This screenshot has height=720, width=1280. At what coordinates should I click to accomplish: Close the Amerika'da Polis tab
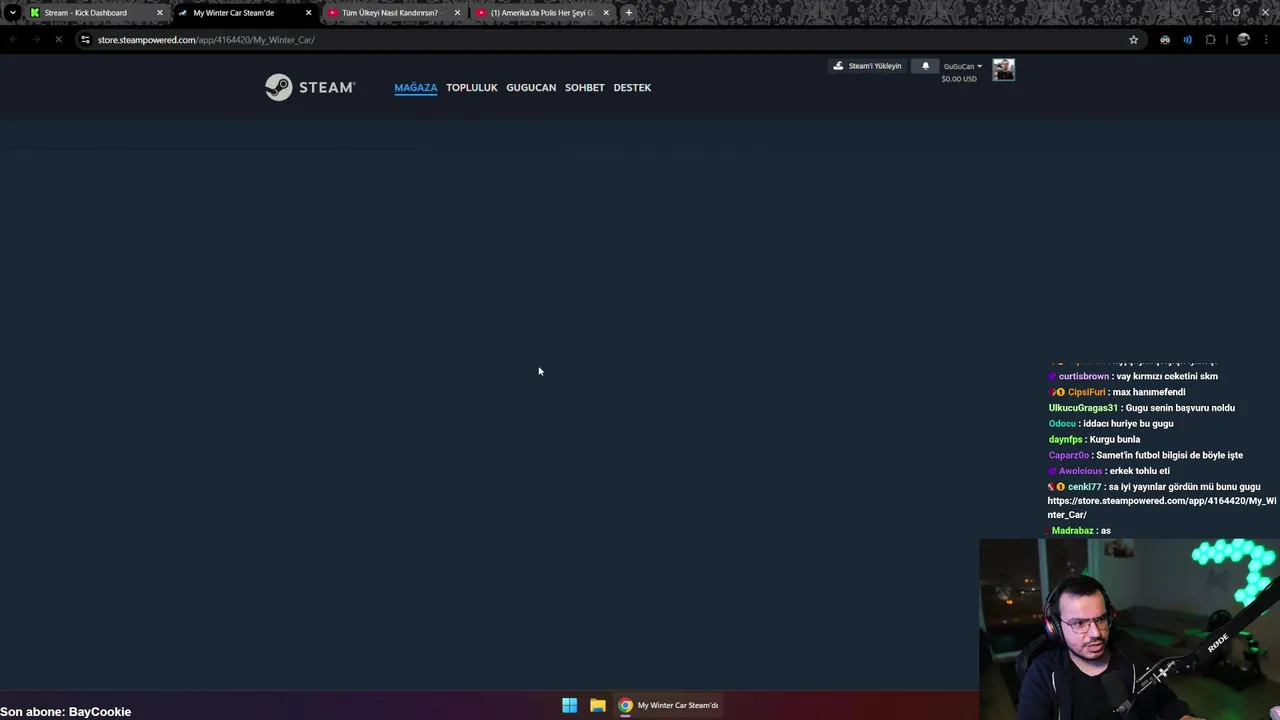pos(606,13)
